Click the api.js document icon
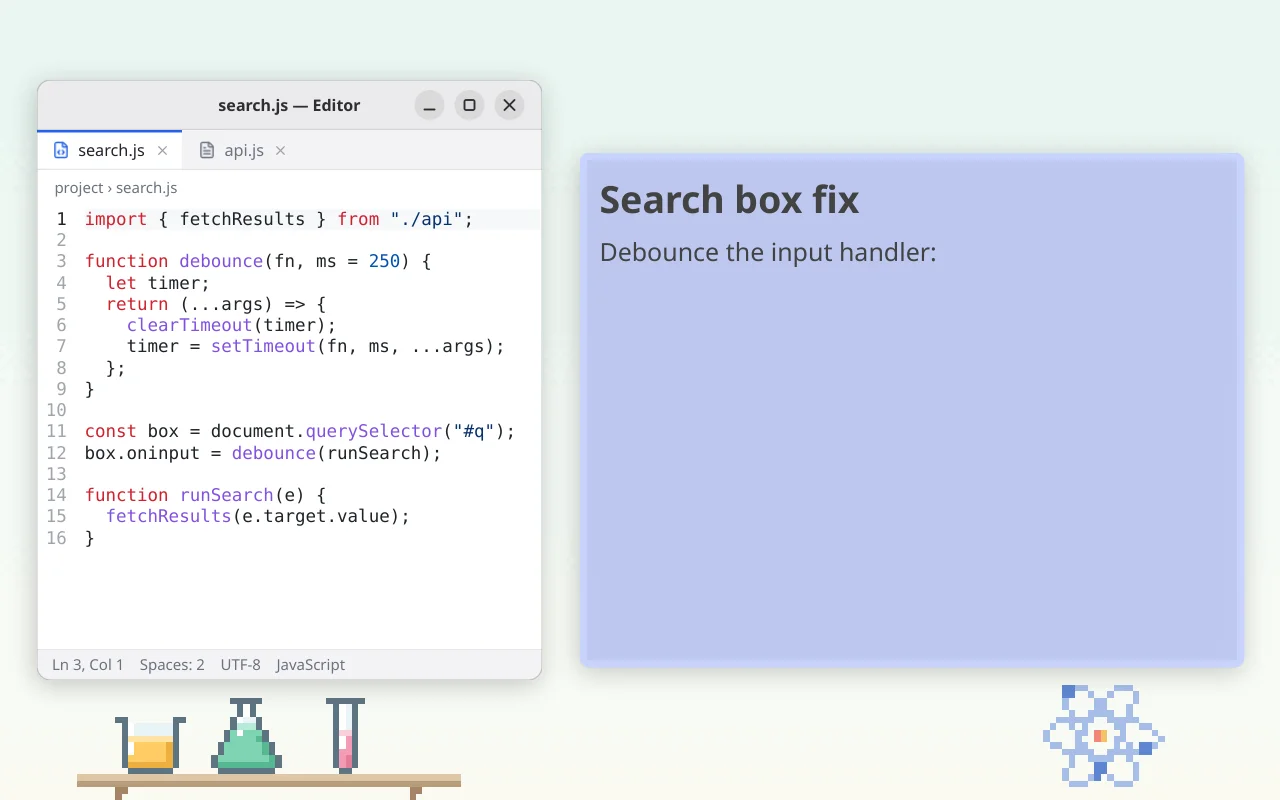 click(x=207, y=151)
